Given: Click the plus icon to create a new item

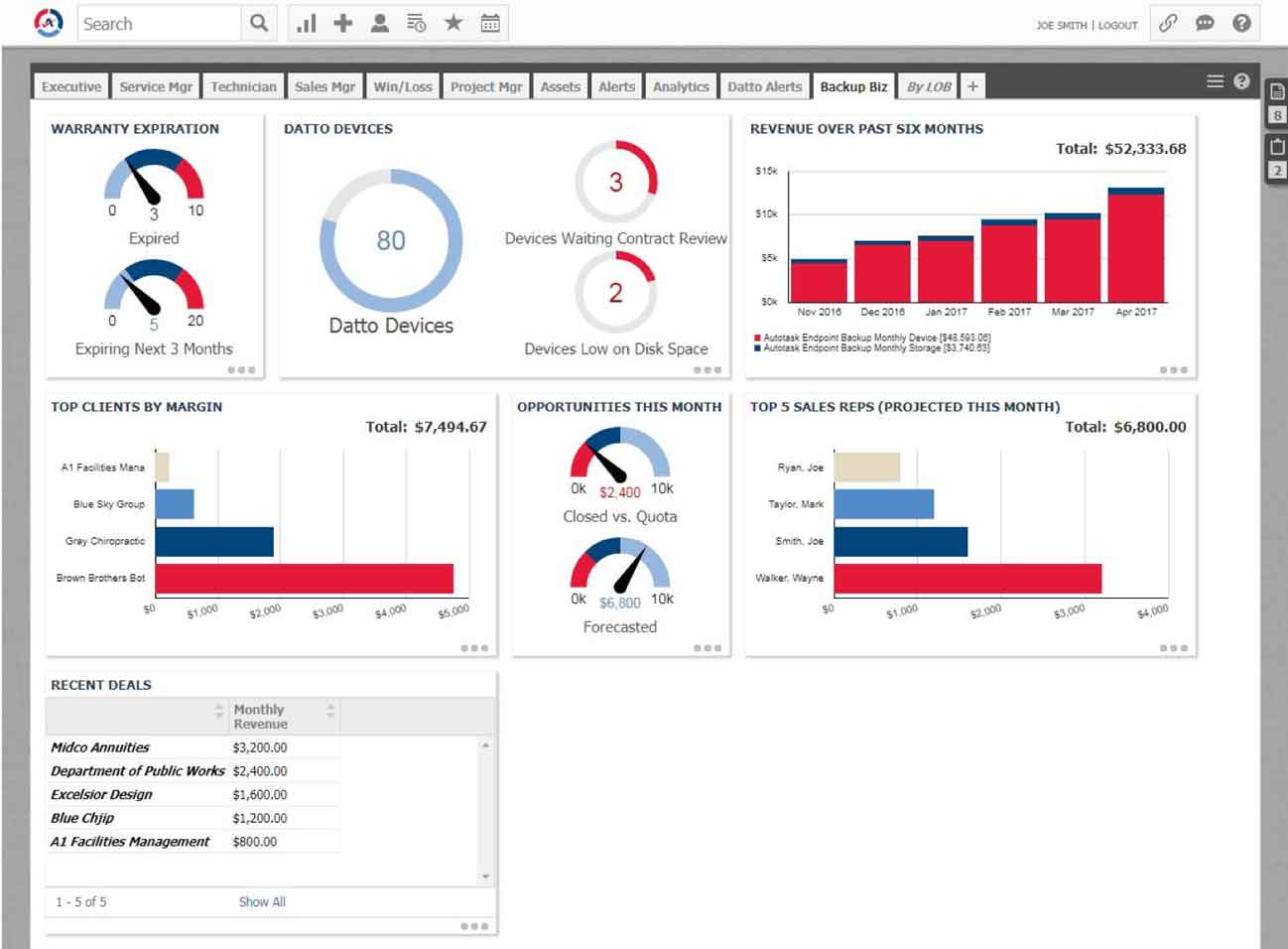Looking at the screenshot, I should 341,22.
